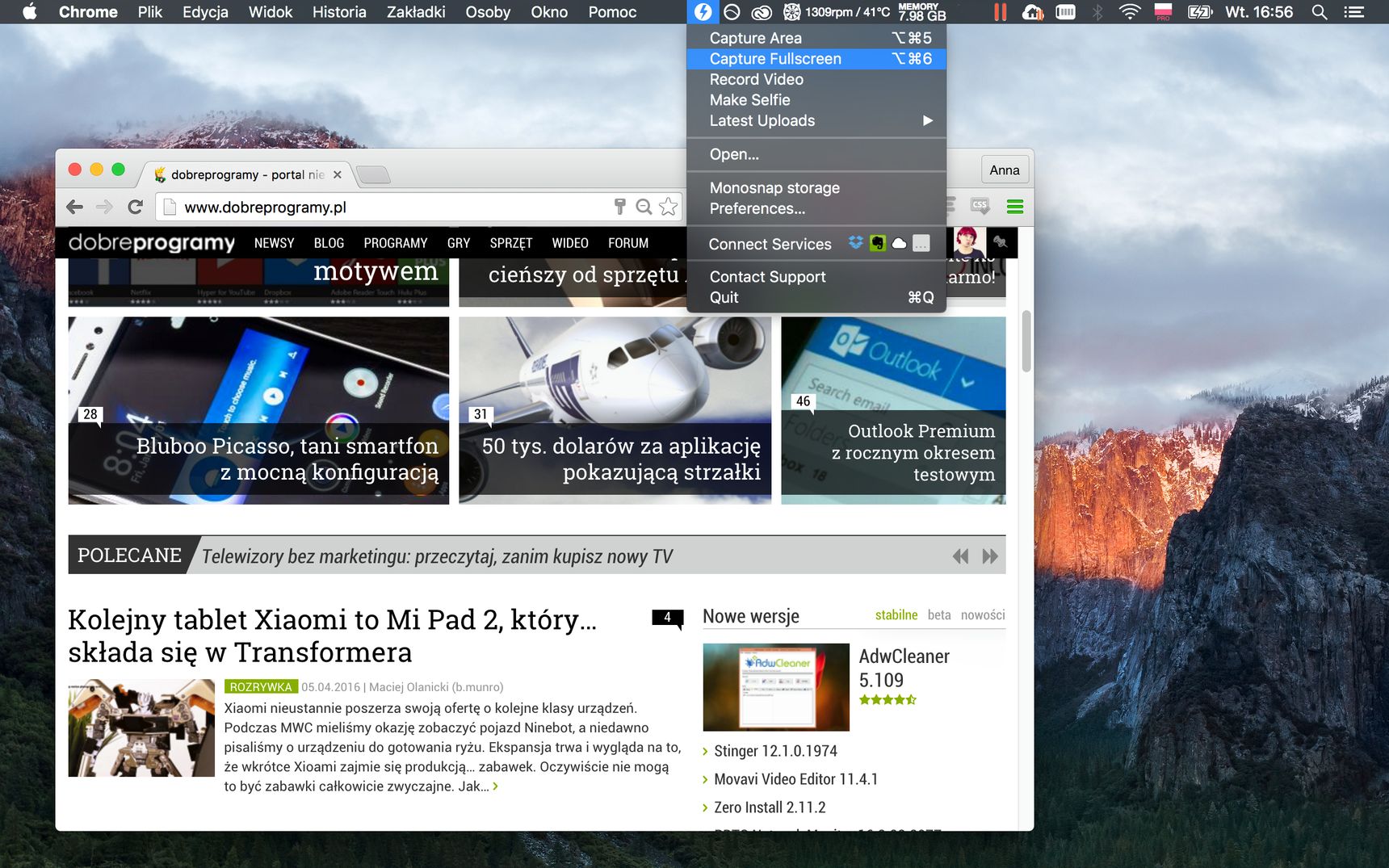Expand the Latest Uploads submenu

[816, 120]
